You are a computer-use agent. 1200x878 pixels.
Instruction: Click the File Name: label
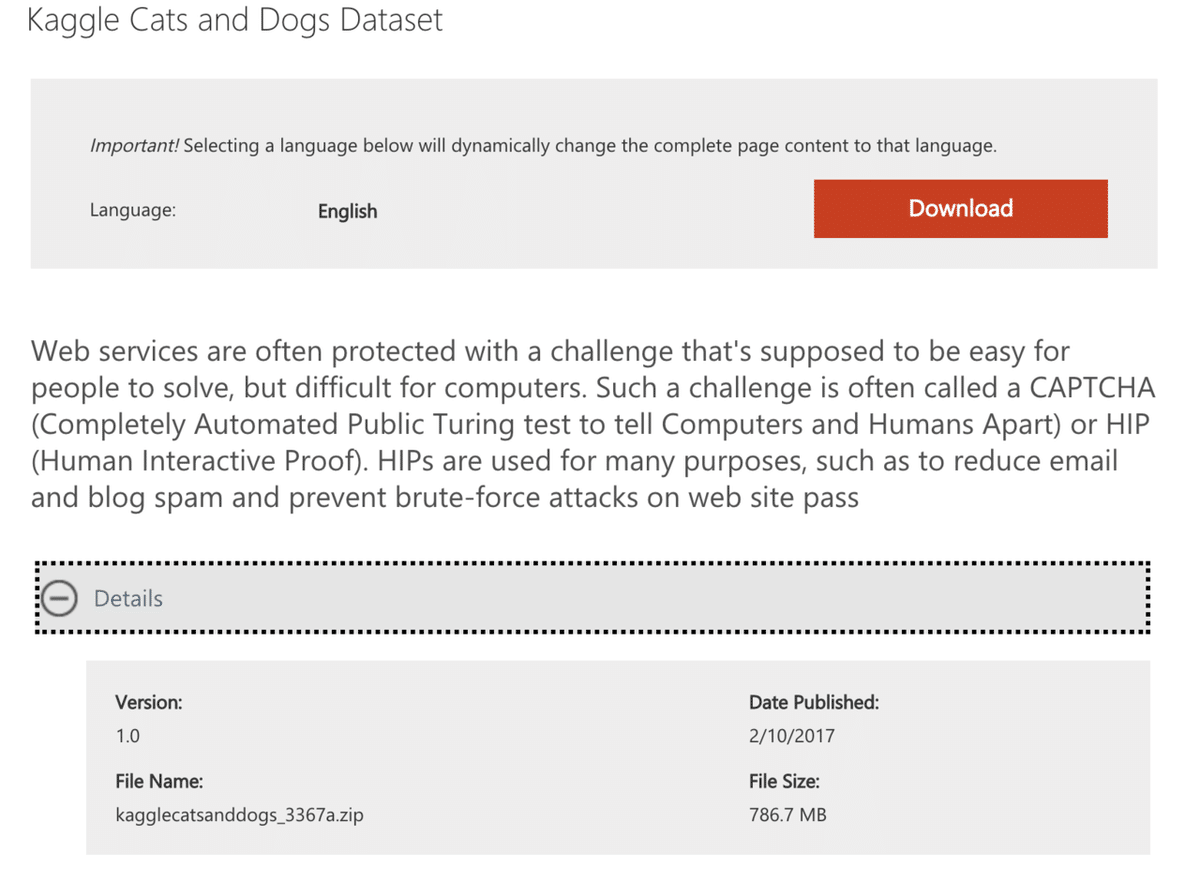coord(159,781)
